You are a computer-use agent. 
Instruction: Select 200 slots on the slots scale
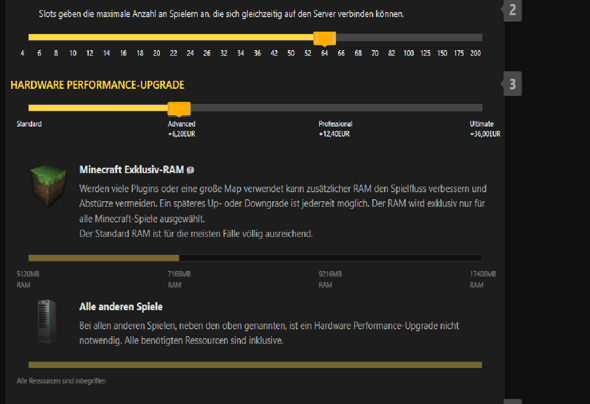(x=476, y=53)
